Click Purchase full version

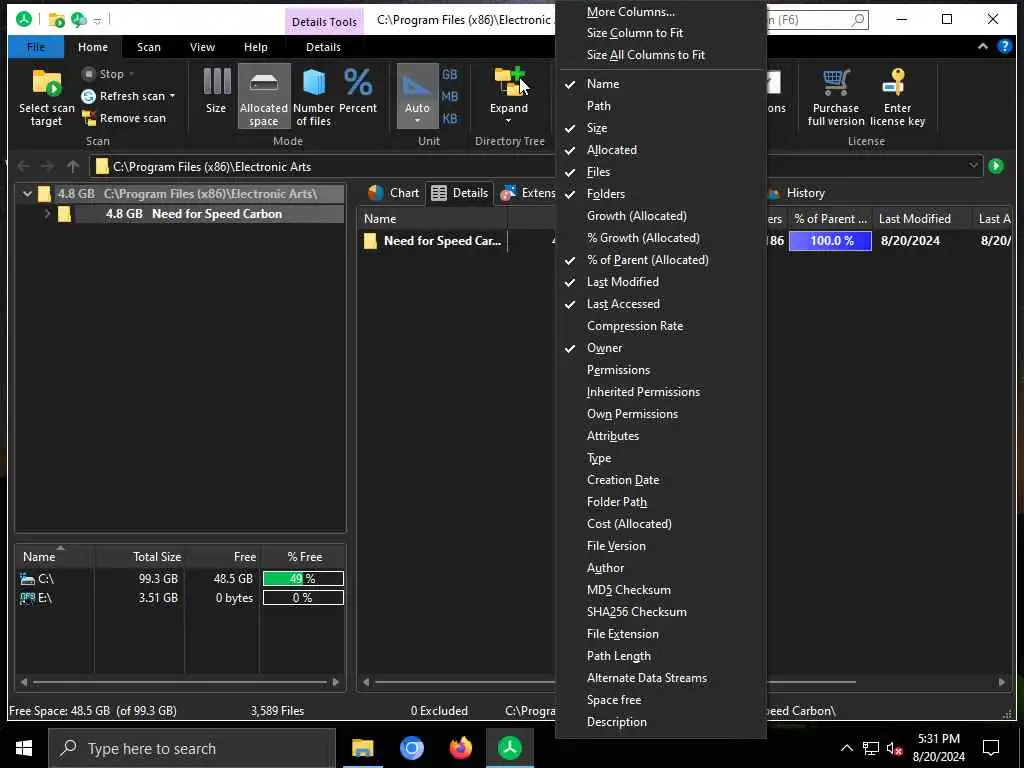click(x=836, y=97)
